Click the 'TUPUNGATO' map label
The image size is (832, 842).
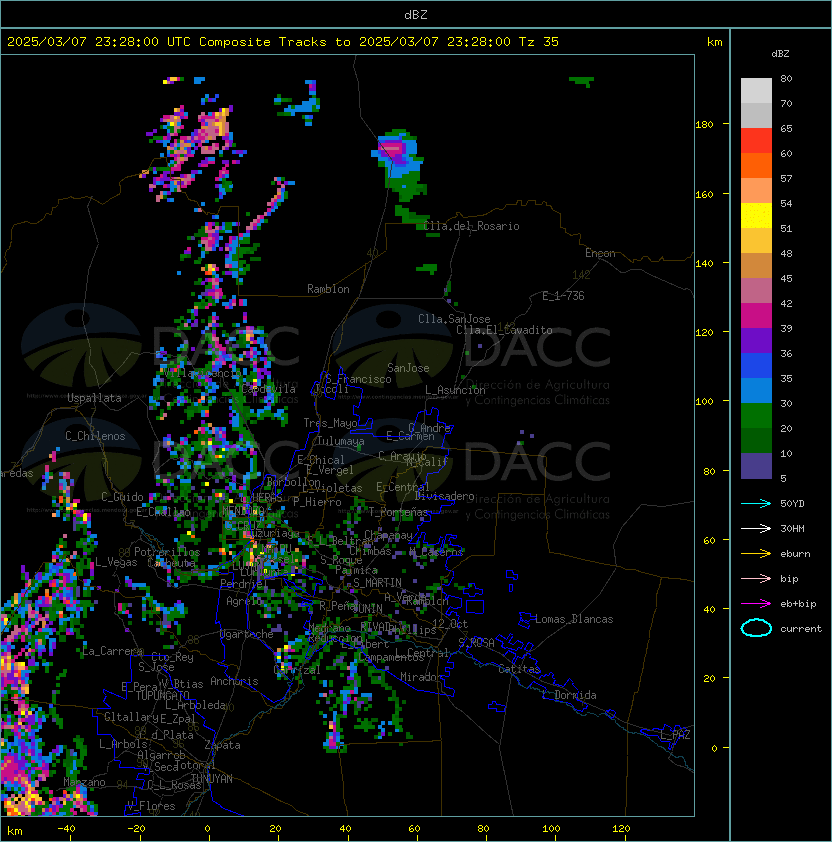tap(162, 696)
